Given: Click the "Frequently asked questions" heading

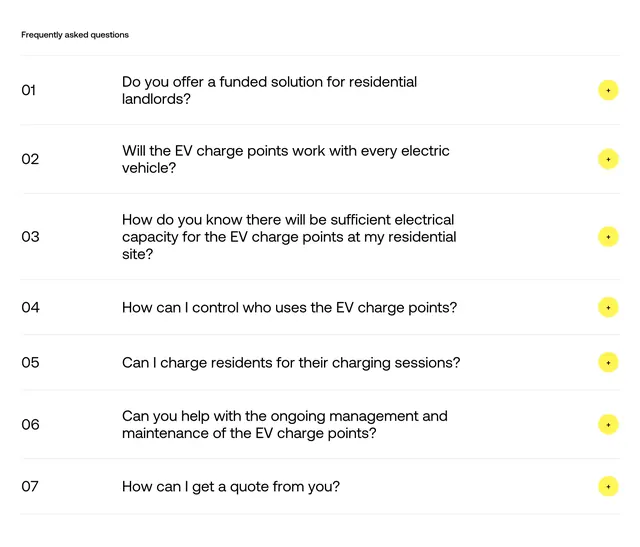Looking at the screenshot, I should tap(75, 35).
